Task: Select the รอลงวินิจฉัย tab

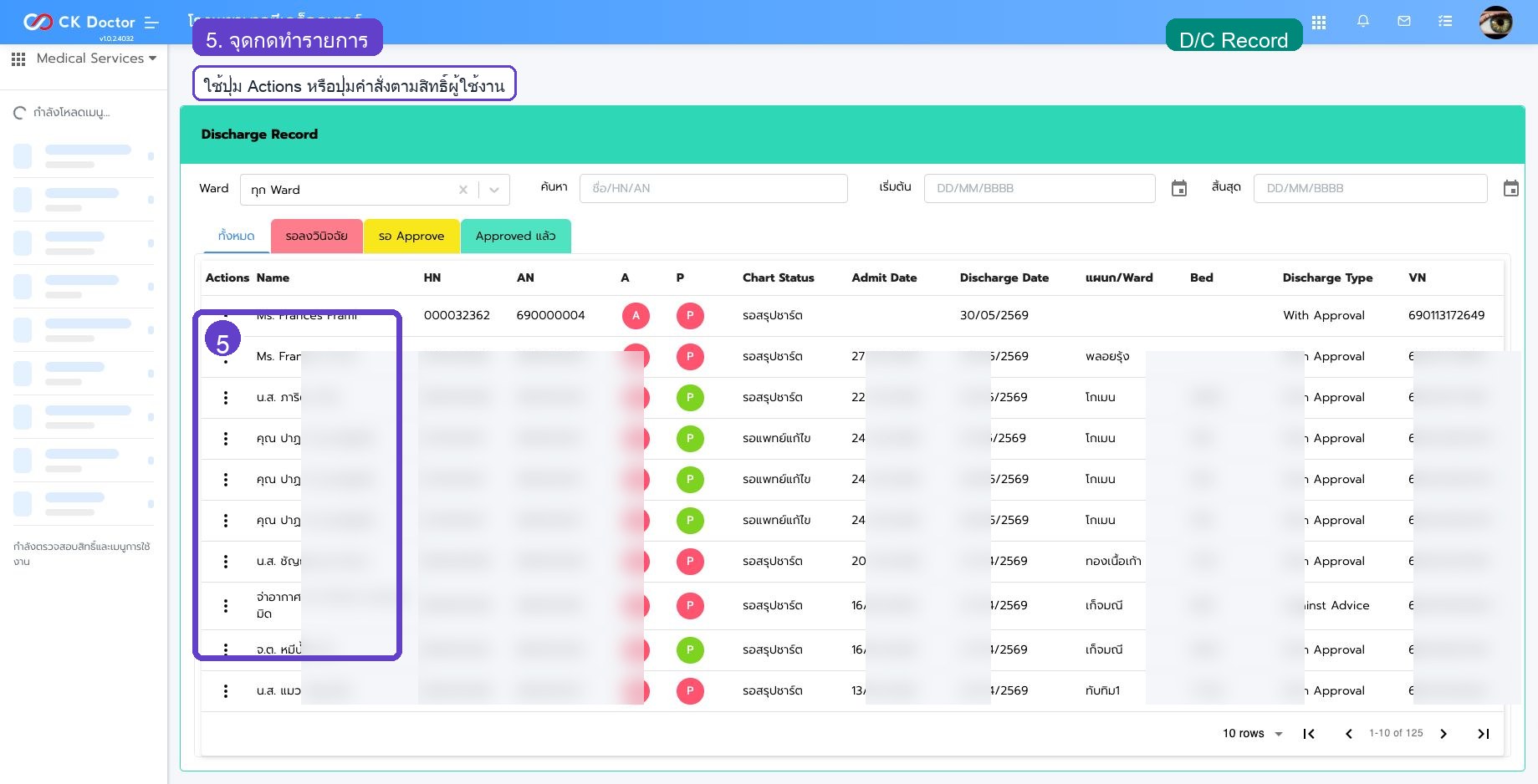Action: [316, 236]
